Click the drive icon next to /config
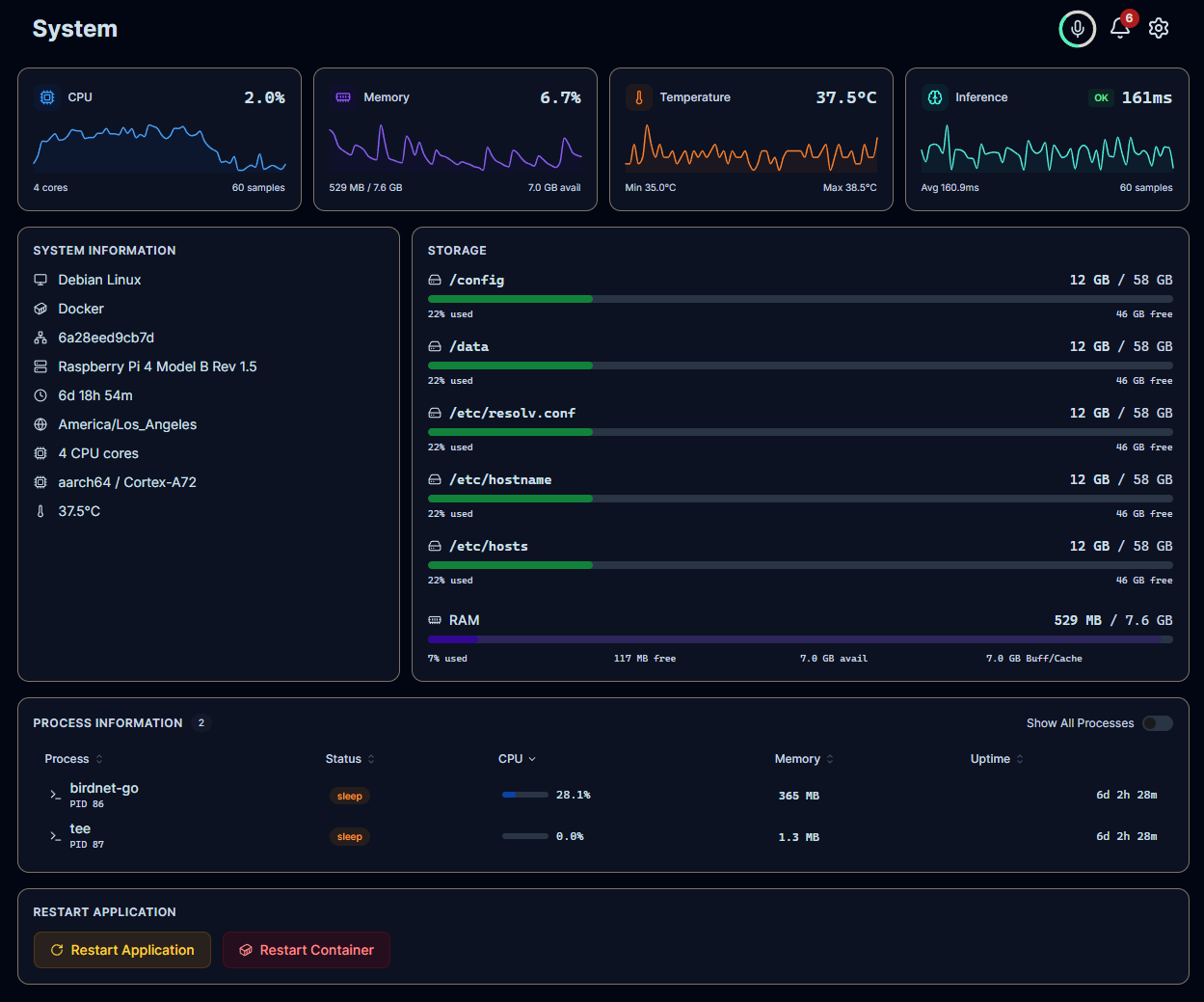The image size is (1204, 1002). (x=435, y=280)
